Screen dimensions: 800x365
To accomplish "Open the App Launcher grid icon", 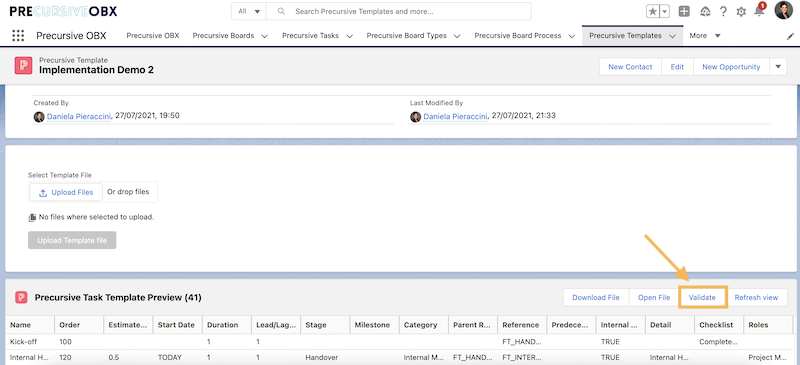I will [x=18, y=36].
